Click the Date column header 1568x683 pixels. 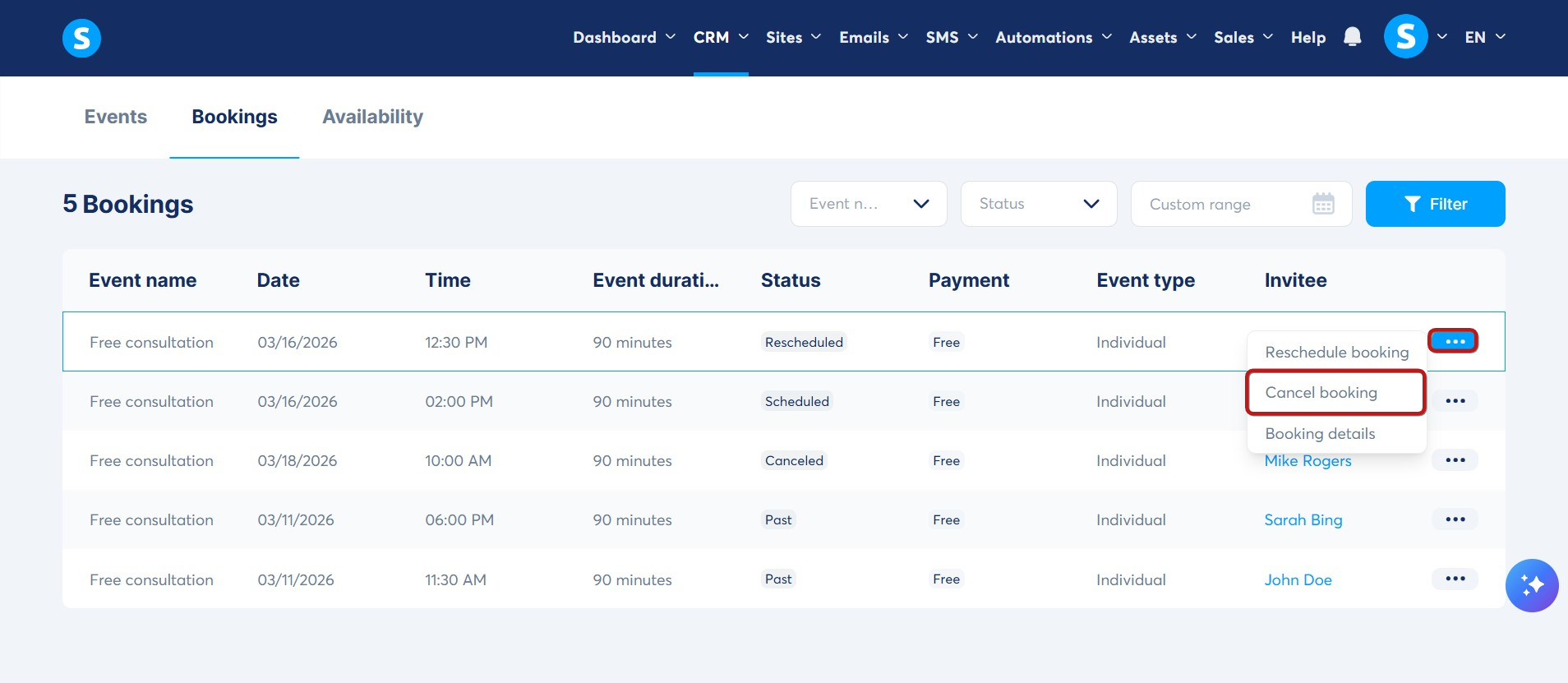coord(278,280)
